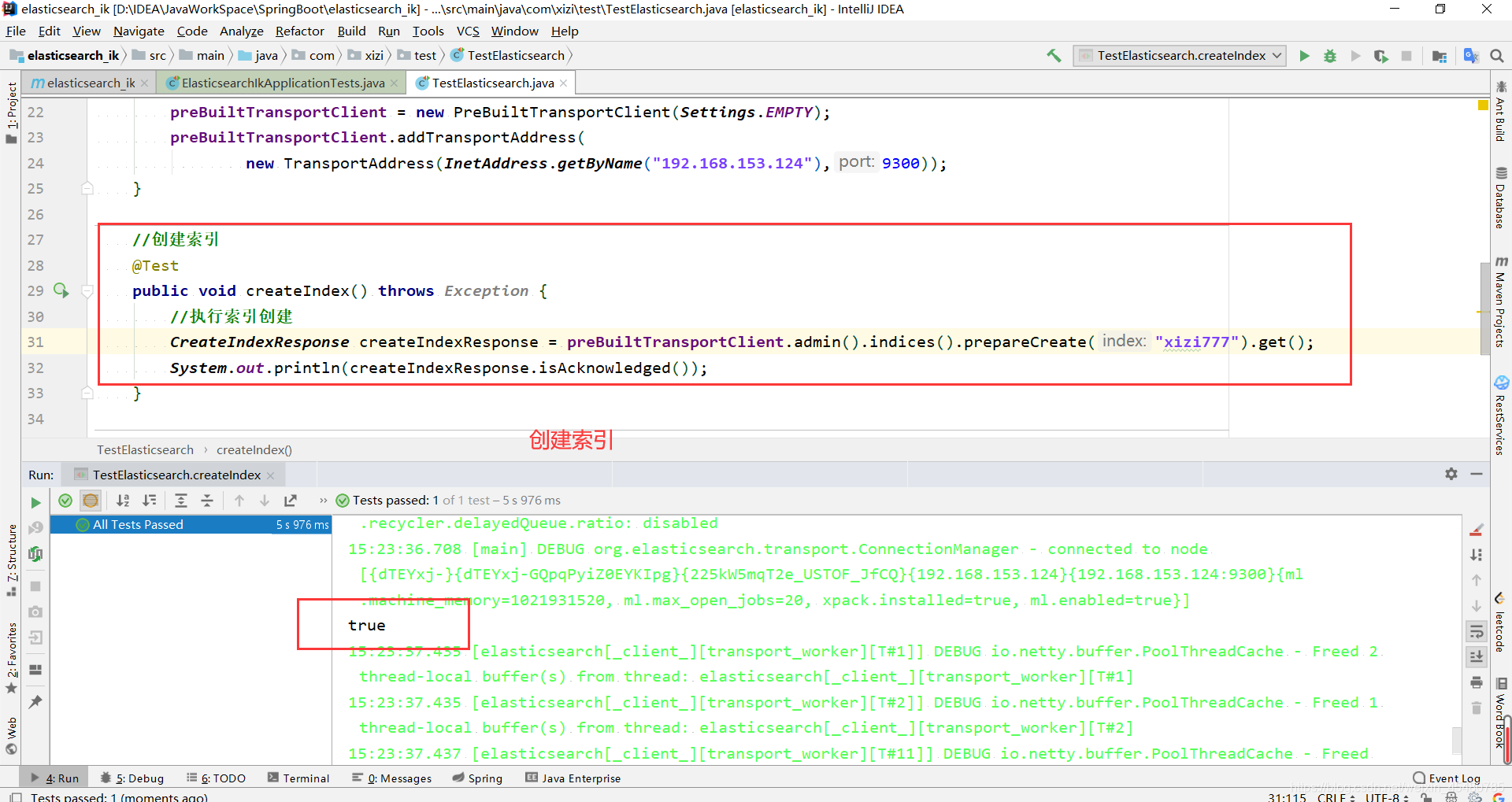Viewport: 1512px width, 802px height.
Task: Open the 6: TODO tool window
Action: pyautogui.click(x=216, y=778)
